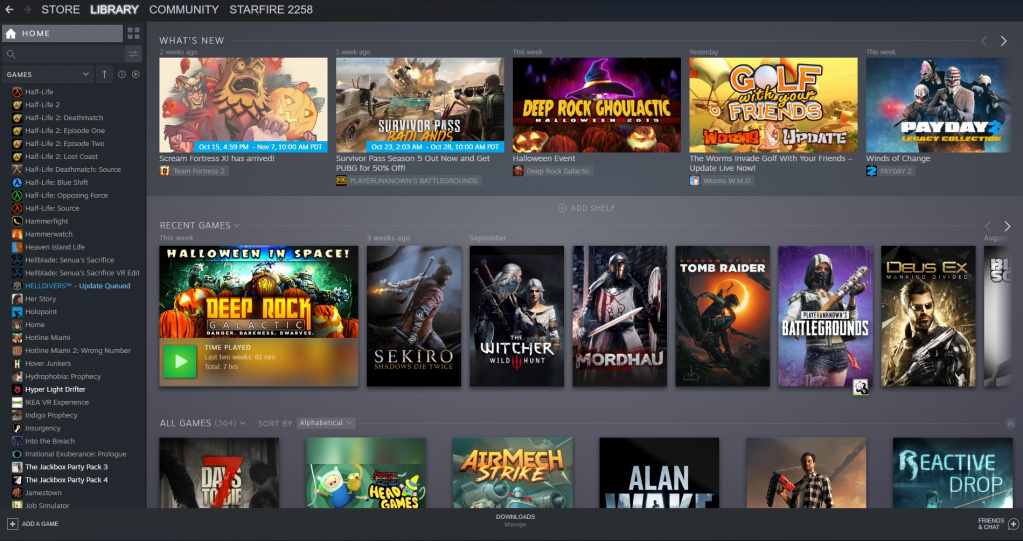The height and width of the screenshot is (541, 1023).
Task: Open the STARFIRE 2258 profile tab
Action: click(271, 10)
